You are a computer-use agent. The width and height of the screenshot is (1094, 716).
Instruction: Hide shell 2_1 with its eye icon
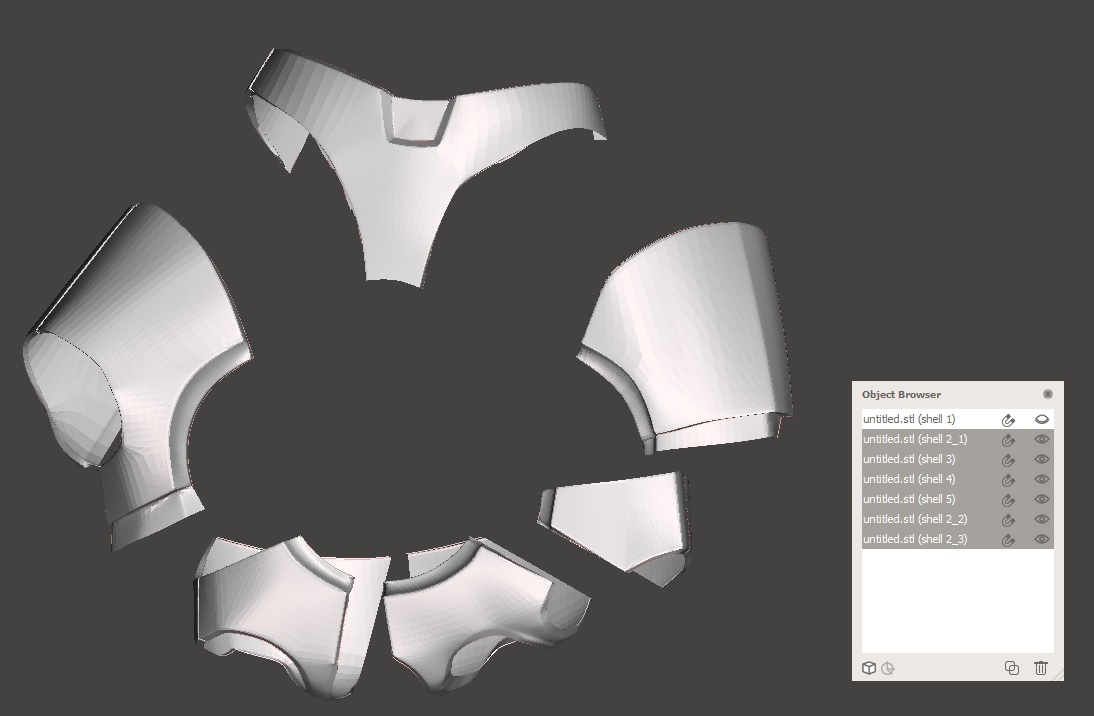coord(1042,440)
